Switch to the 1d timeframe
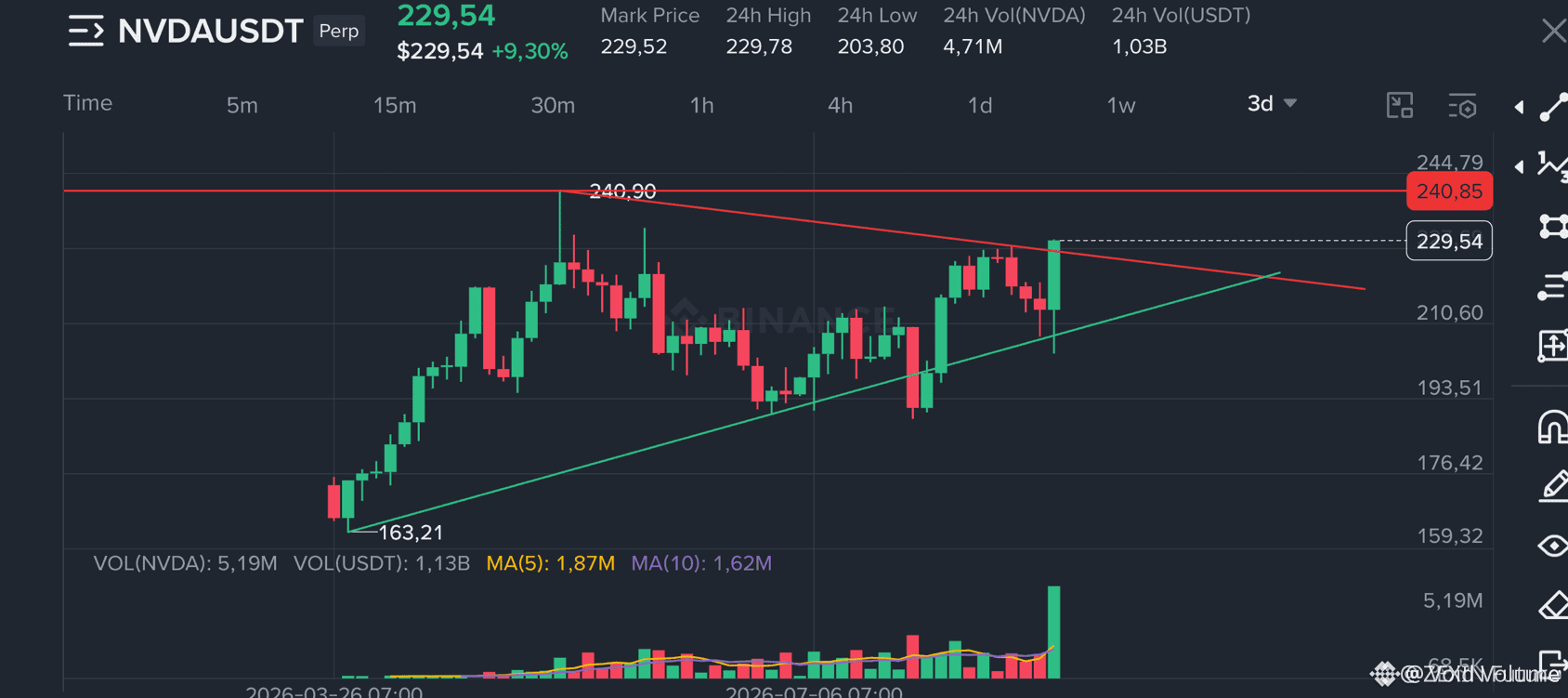This screenshot has height=698, width=1568. point(980,105)
